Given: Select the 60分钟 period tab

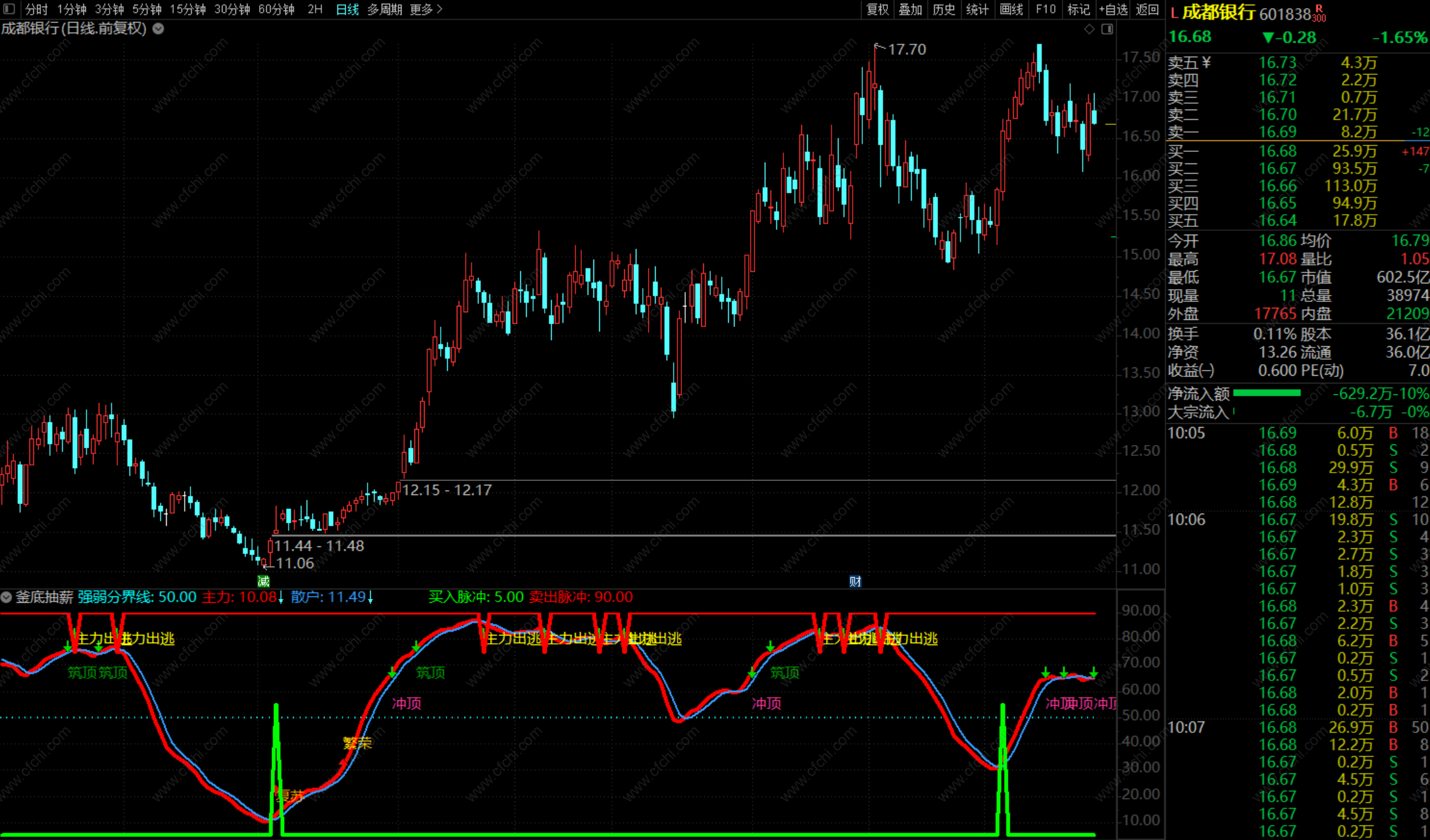Looking at the screenshot, I should [276, 9].
